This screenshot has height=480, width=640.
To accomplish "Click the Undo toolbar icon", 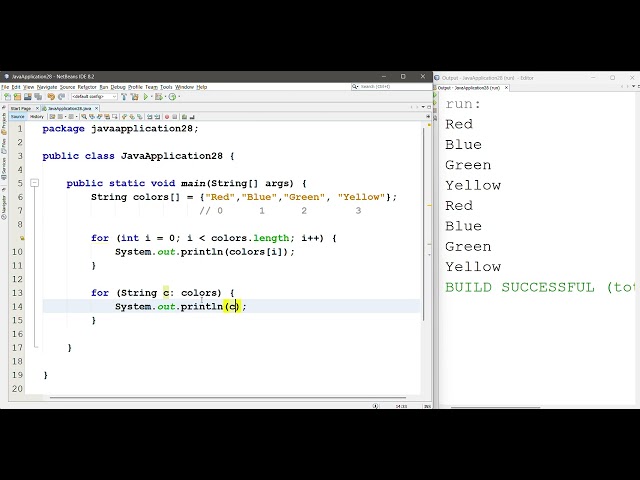I will (51, 97).
